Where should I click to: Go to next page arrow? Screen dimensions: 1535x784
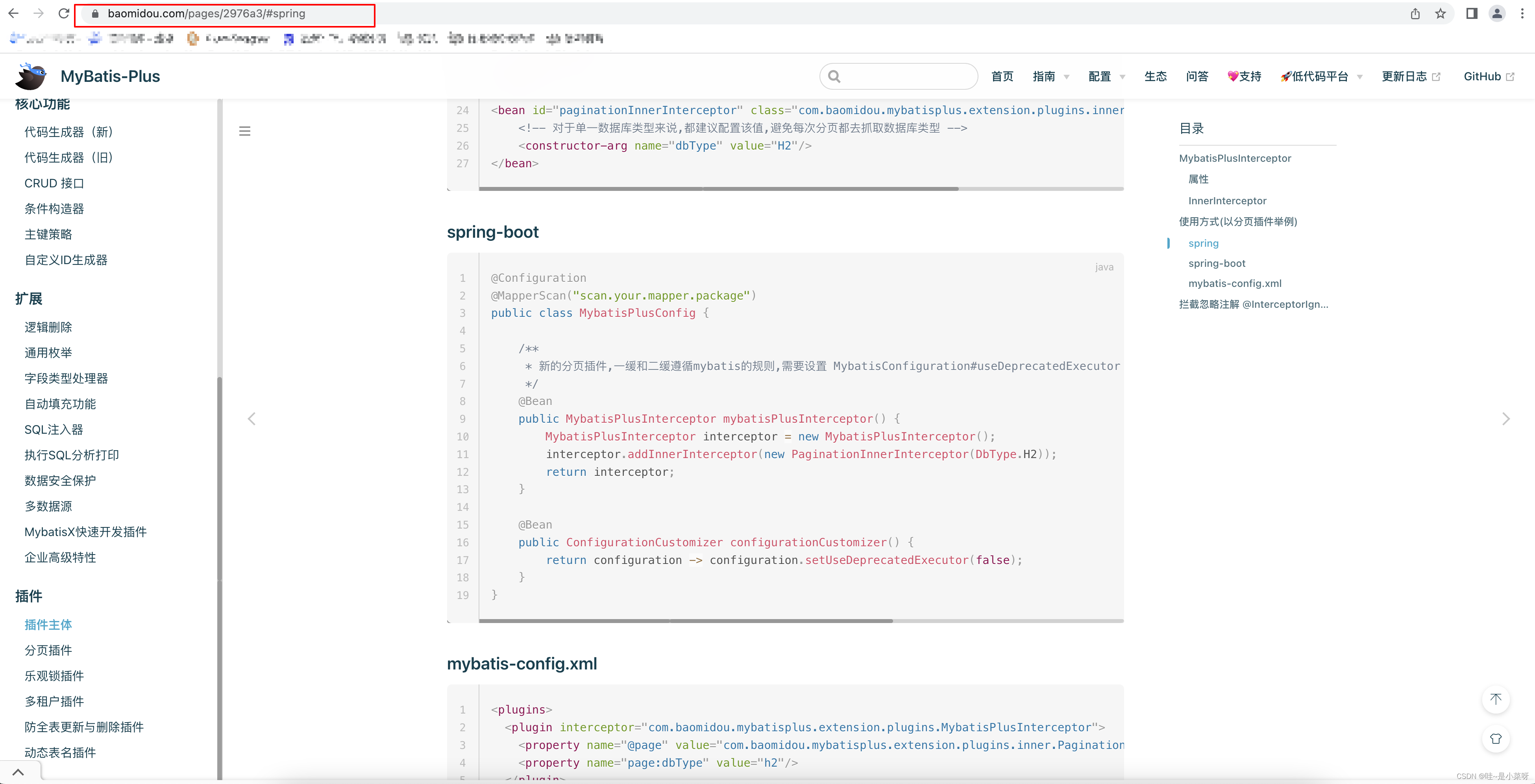click(1506, 419)
